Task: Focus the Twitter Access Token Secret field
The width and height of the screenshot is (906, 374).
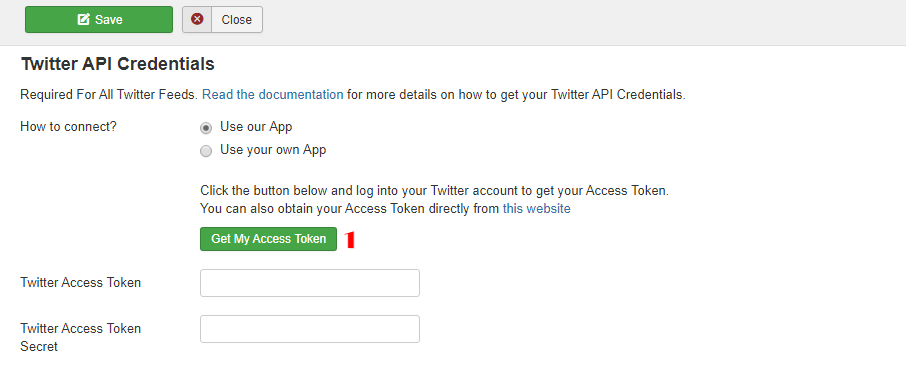Action: tap(310, 329)
